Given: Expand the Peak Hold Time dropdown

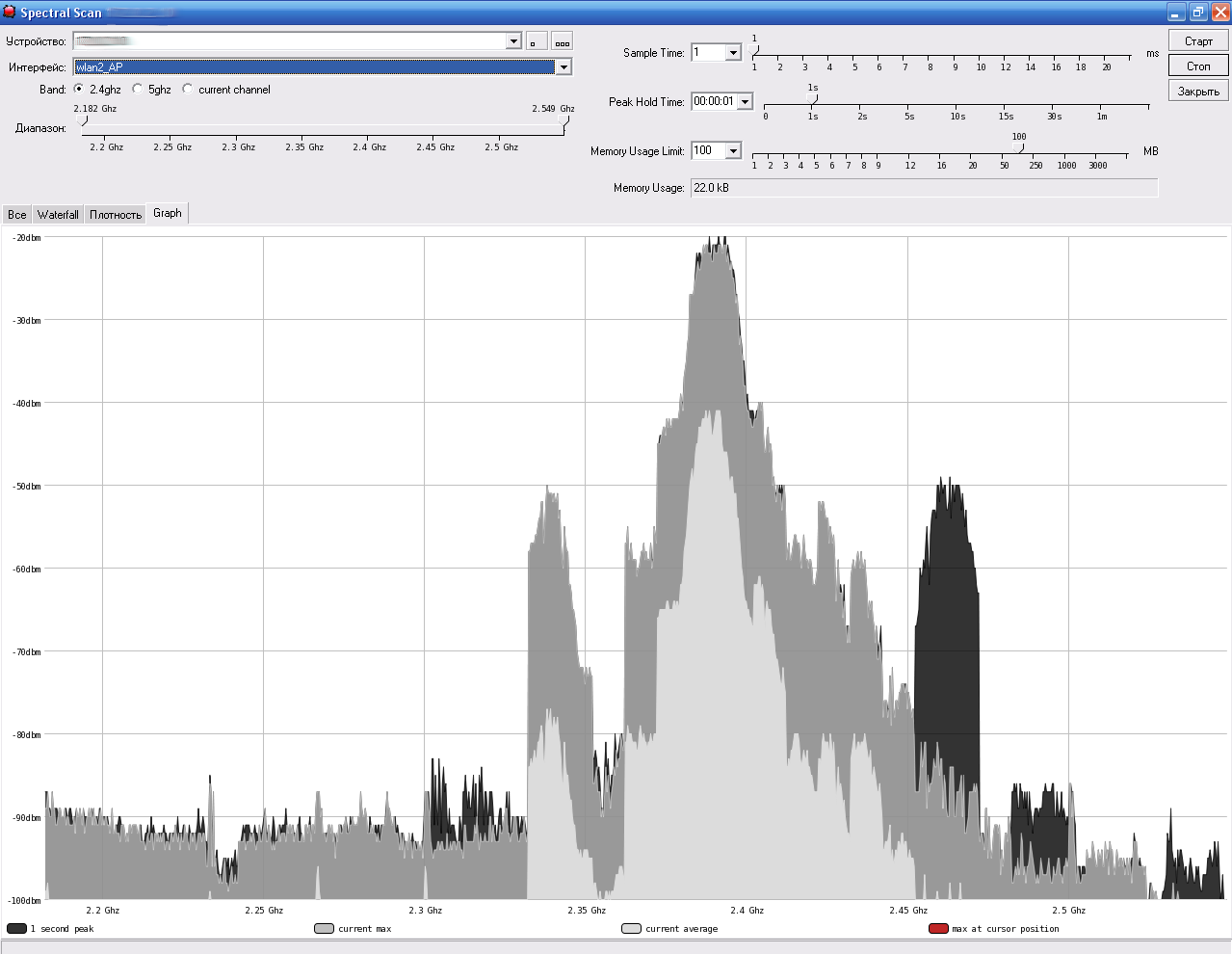Looking at the screenshot, I should coord(745,102).
